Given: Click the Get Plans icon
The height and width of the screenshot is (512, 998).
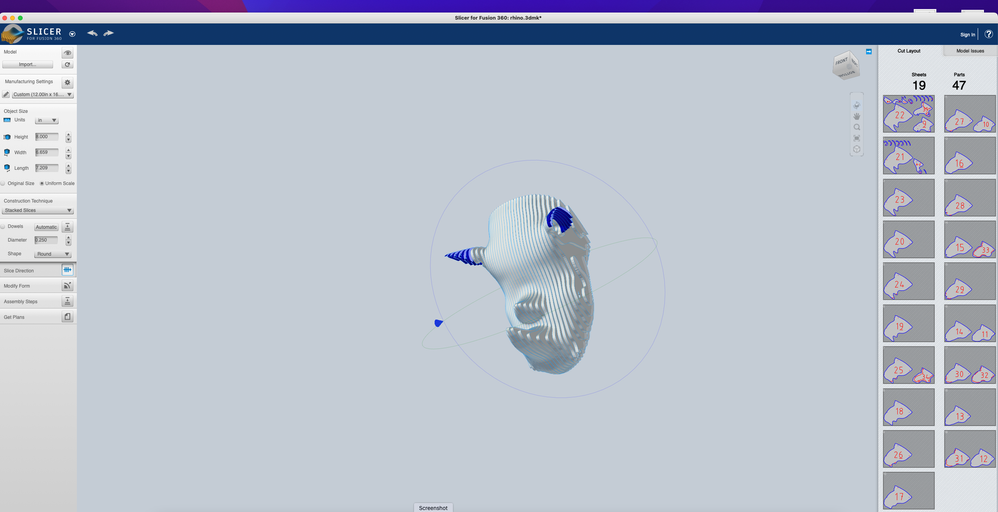Looking at the screenshot, I should point(67,316).
